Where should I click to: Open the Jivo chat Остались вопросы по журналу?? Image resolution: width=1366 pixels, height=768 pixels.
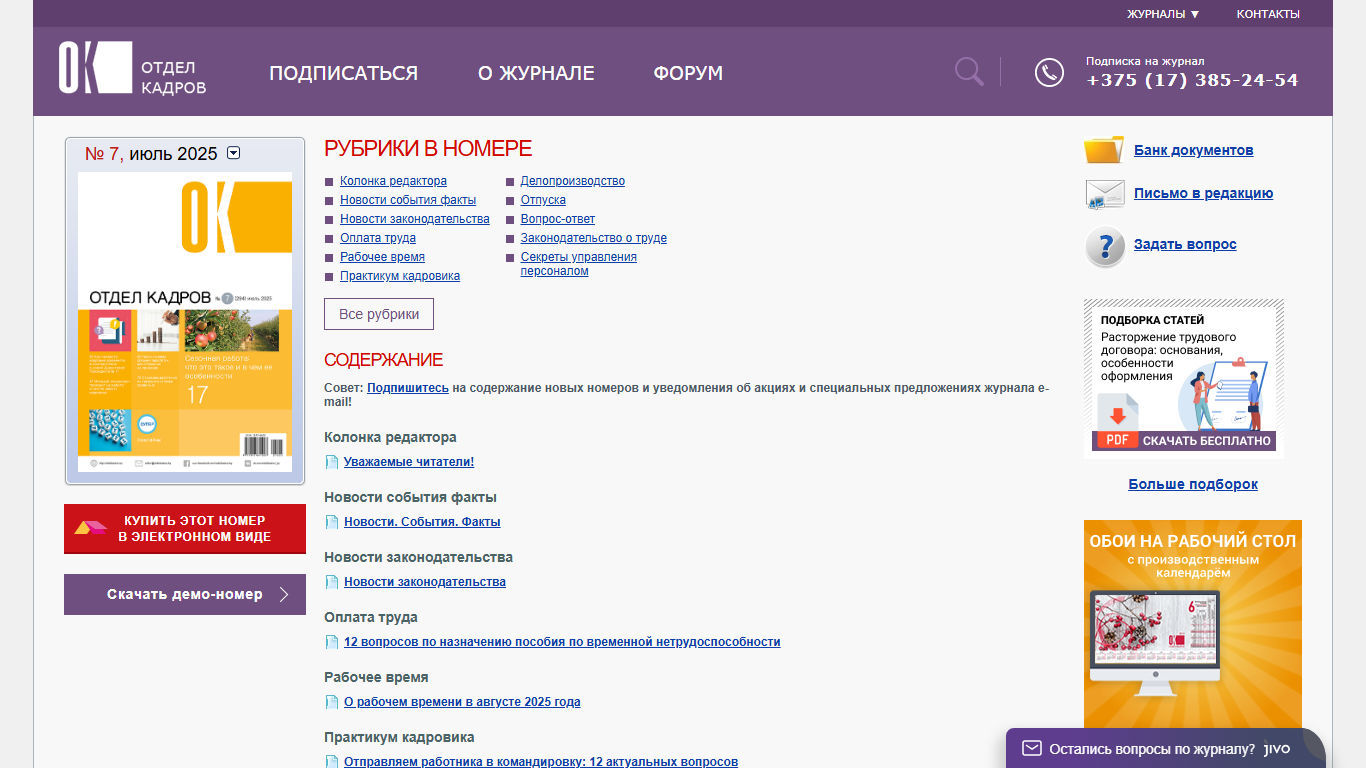tap(1166, 748)
